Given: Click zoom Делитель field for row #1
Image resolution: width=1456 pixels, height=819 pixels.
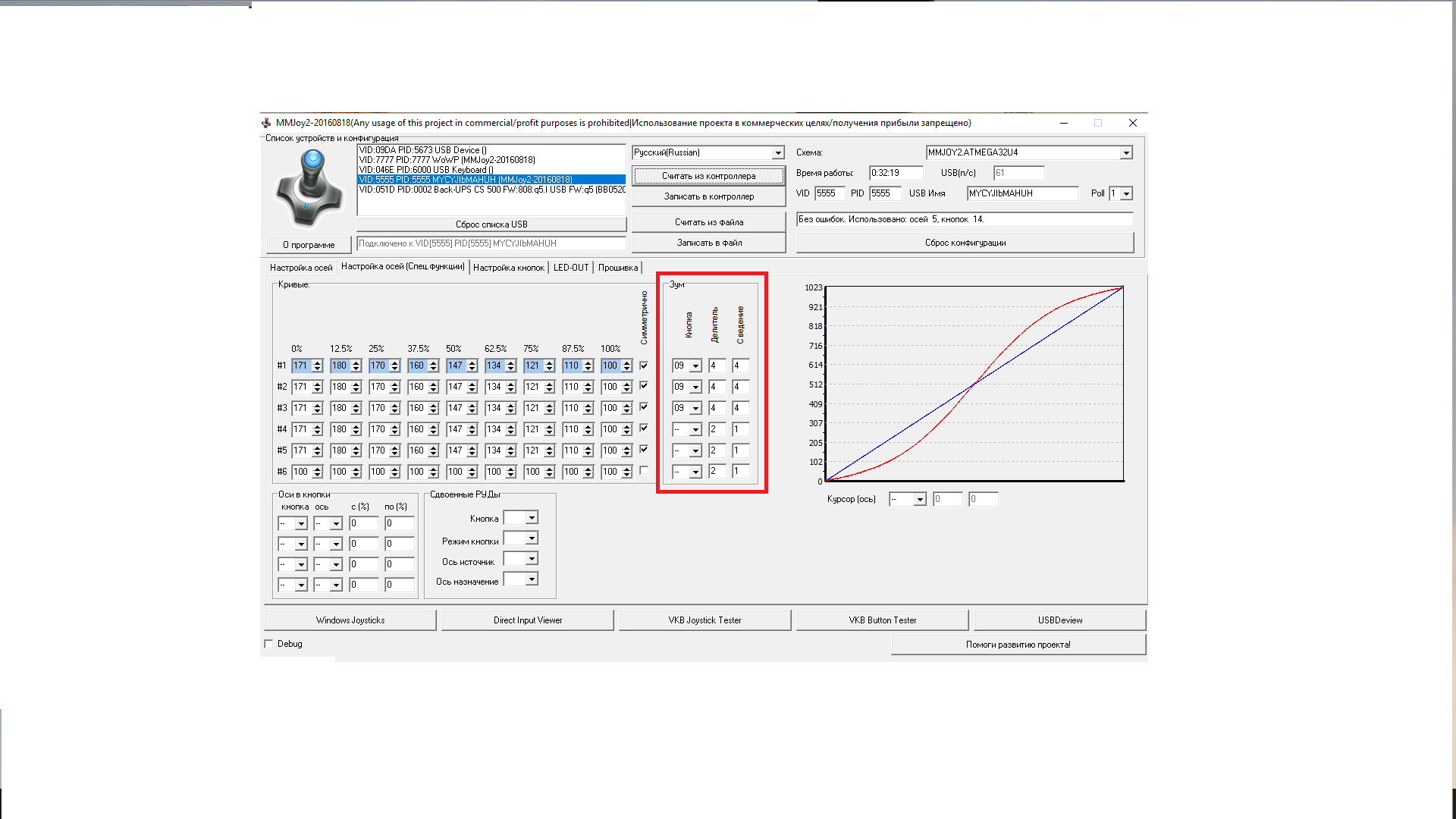Looking at the screenshot, I should coord(717,366).
